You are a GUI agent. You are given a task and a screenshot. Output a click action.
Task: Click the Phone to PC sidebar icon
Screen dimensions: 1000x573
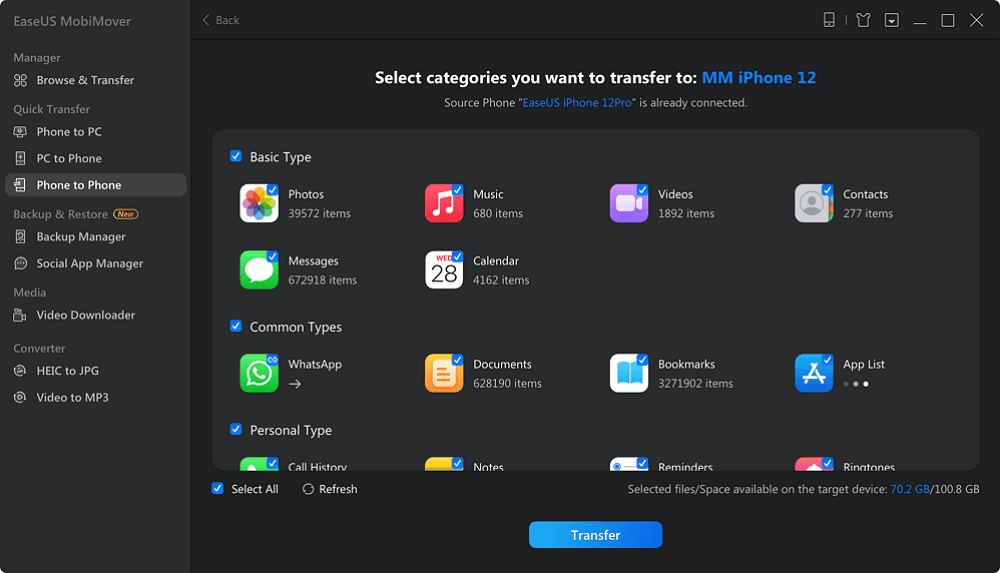click(x=20, y=132)
